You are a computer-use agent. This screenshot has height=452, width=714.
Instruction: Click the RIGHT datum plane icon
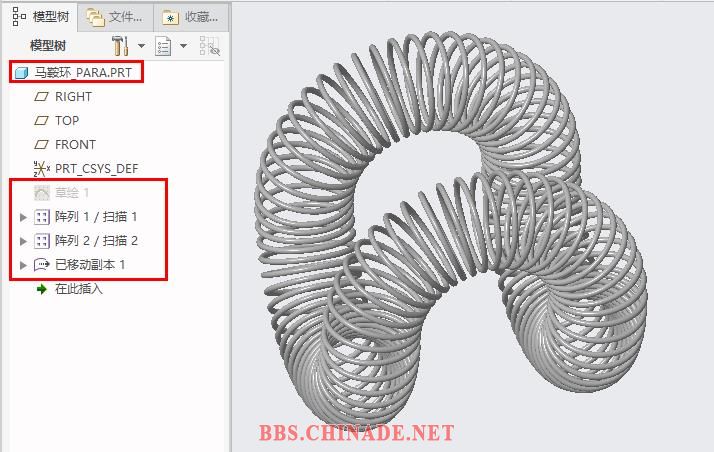click(x=42, y=97)
